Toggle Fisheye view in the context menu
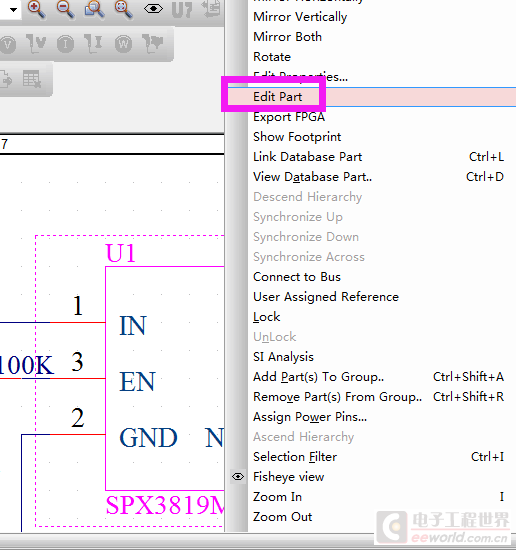This screenshot has height=550, width=516. pos(288,477)
